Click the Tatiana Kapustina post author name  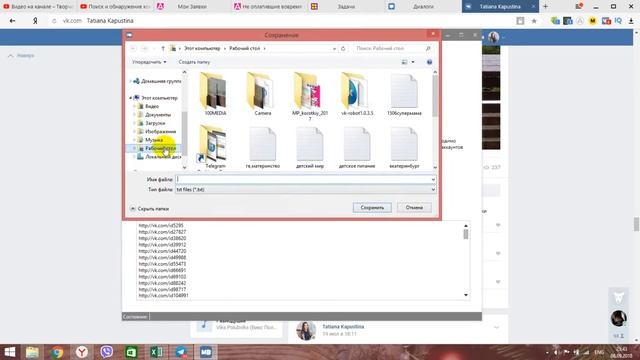coord(343,327)
